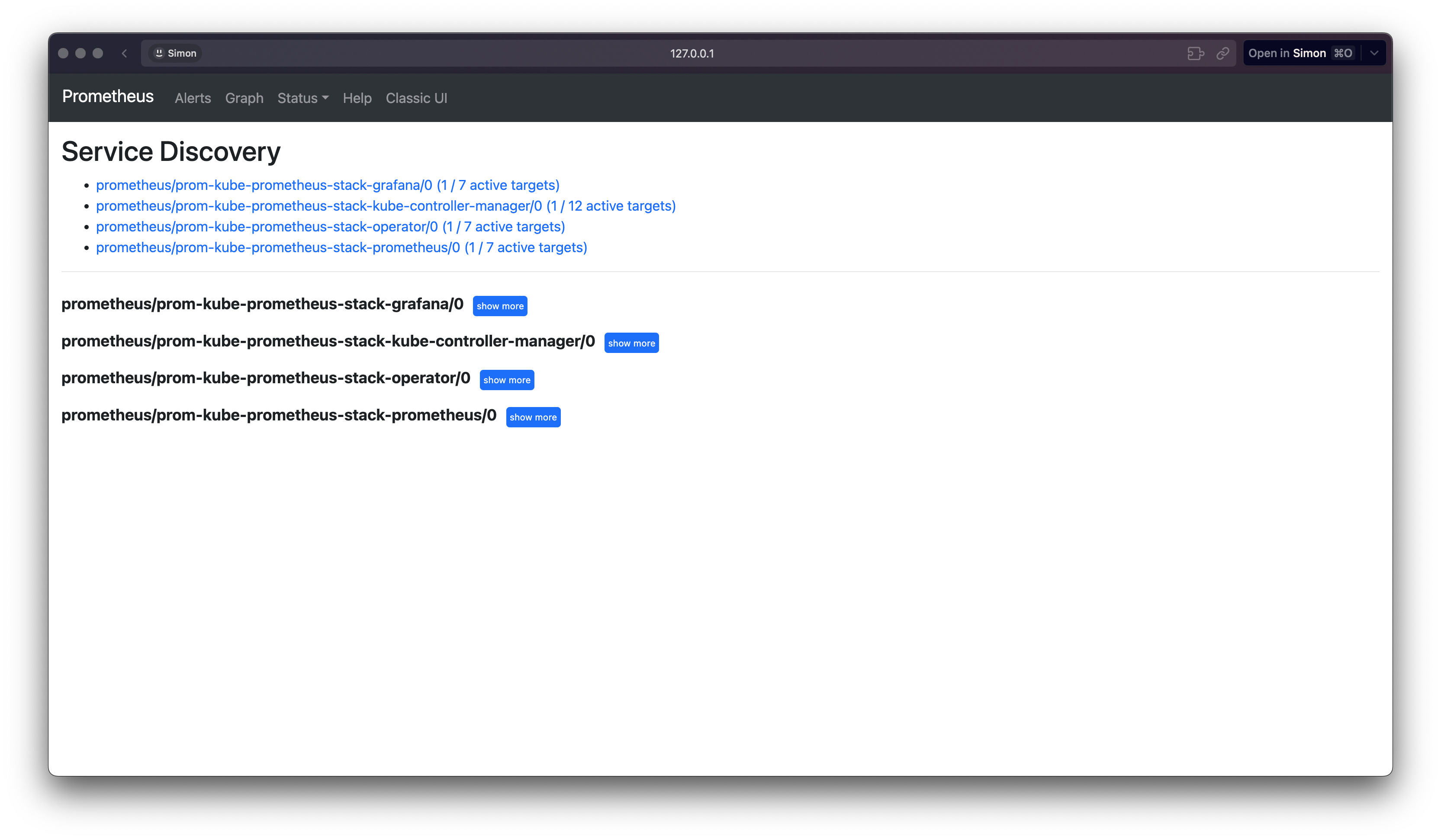Viewport: 1441px width, 840px height.
Task: Copy link using the chain icon
Action: pyautogui.click(x=1222, y=53)
